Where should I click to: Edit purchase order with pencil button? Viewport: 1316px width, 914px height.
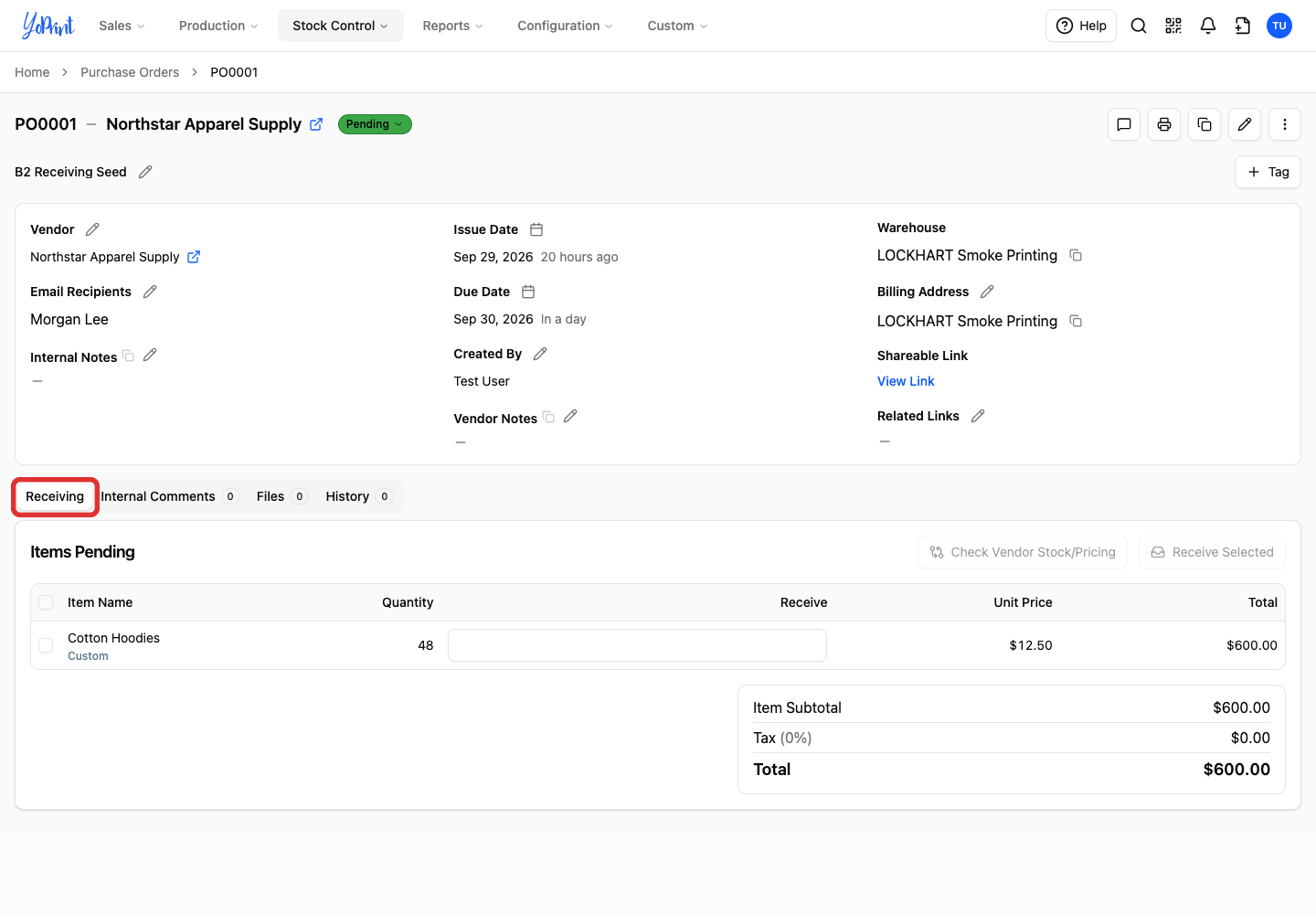pos(1245,124)
